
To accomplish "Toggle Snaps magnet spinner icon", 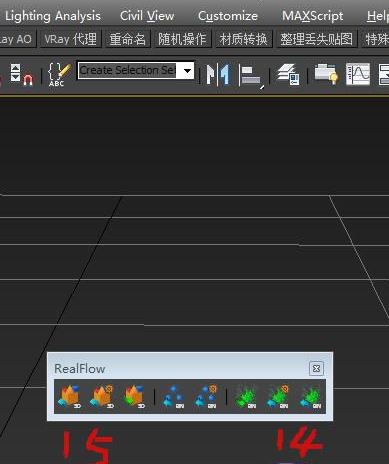I will (21, 75).
